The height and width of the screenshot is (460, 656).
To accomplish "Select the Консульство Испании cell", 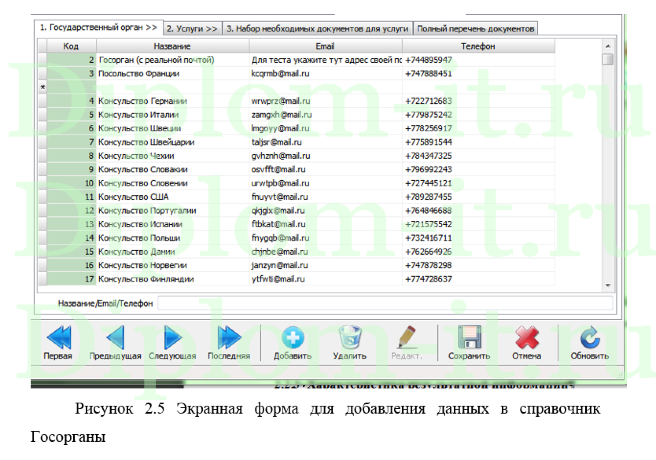I will pos(173,224).
